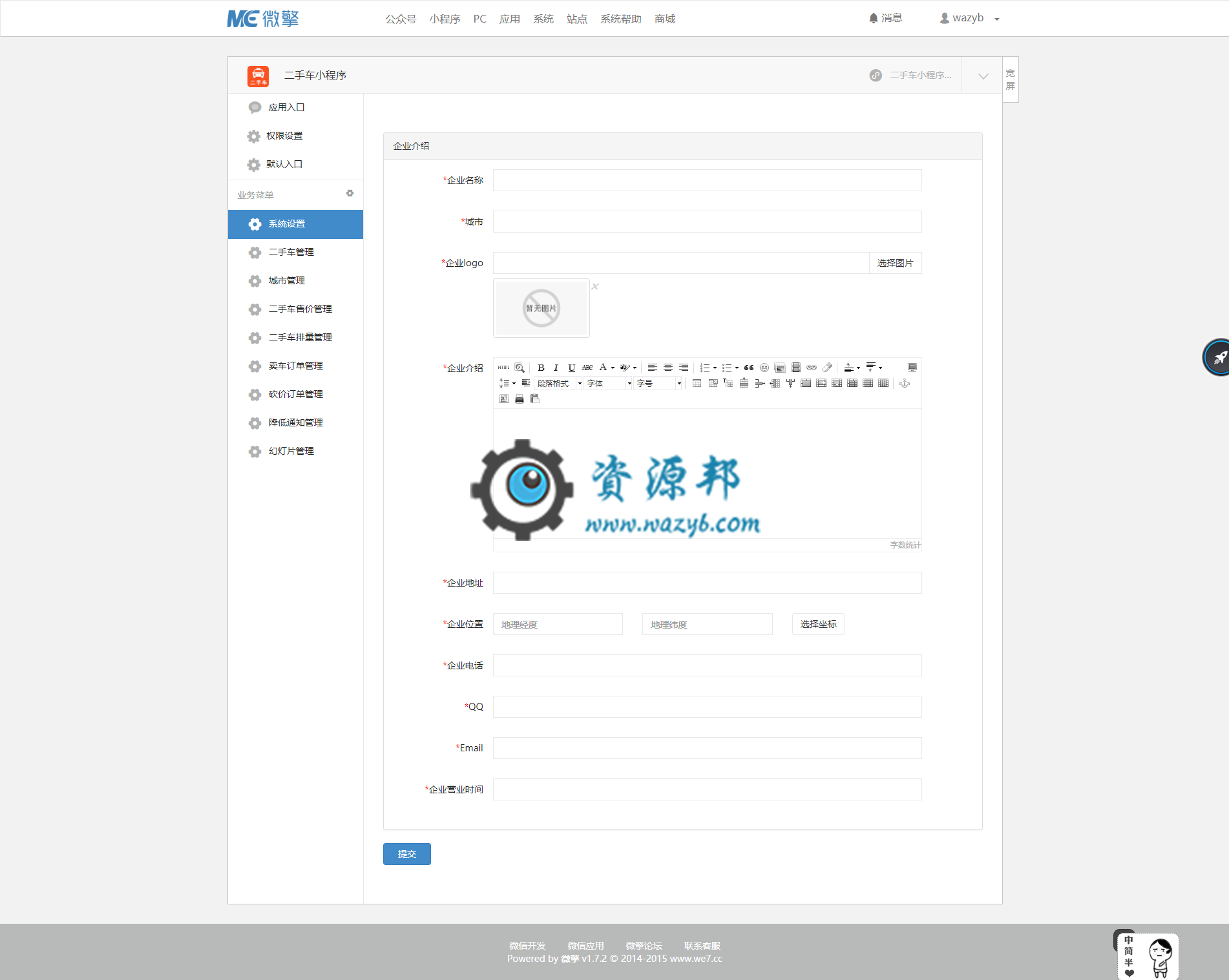Image resolution: width=1229 pixels, height=980 pixels.
Task: Toggle italic formatting in the editor
Action: [x=556, y=368]
